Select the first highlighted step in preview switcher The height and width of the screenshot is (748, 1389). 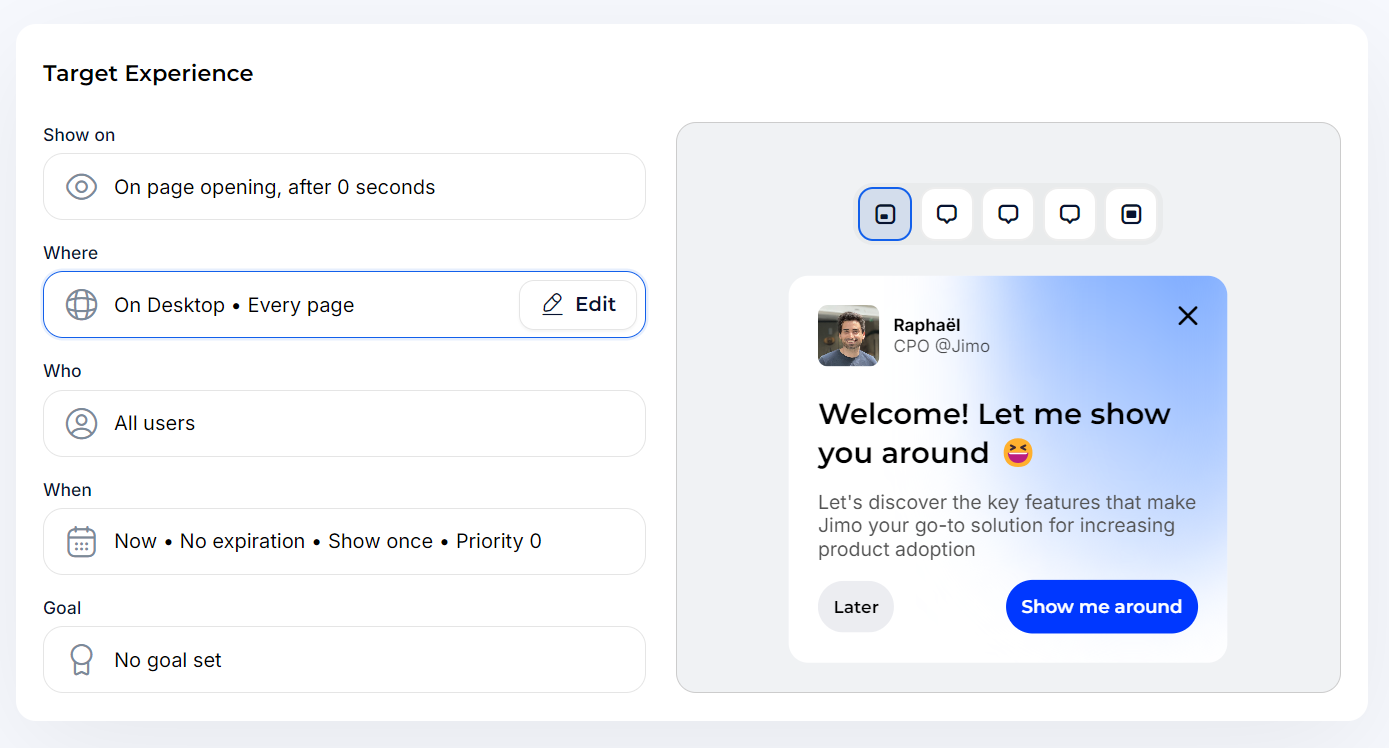point(885,214)
